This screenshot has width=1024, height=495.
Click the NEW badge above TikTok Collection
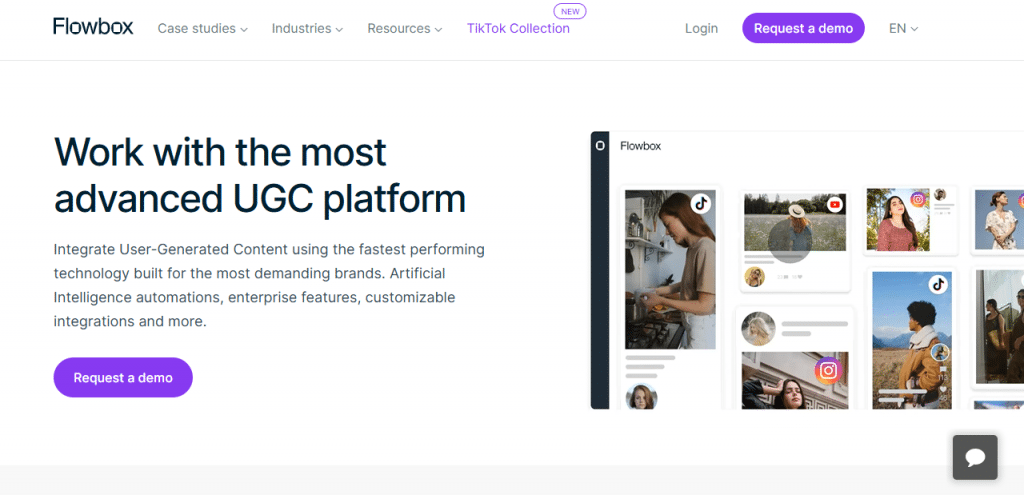point(570,11)
